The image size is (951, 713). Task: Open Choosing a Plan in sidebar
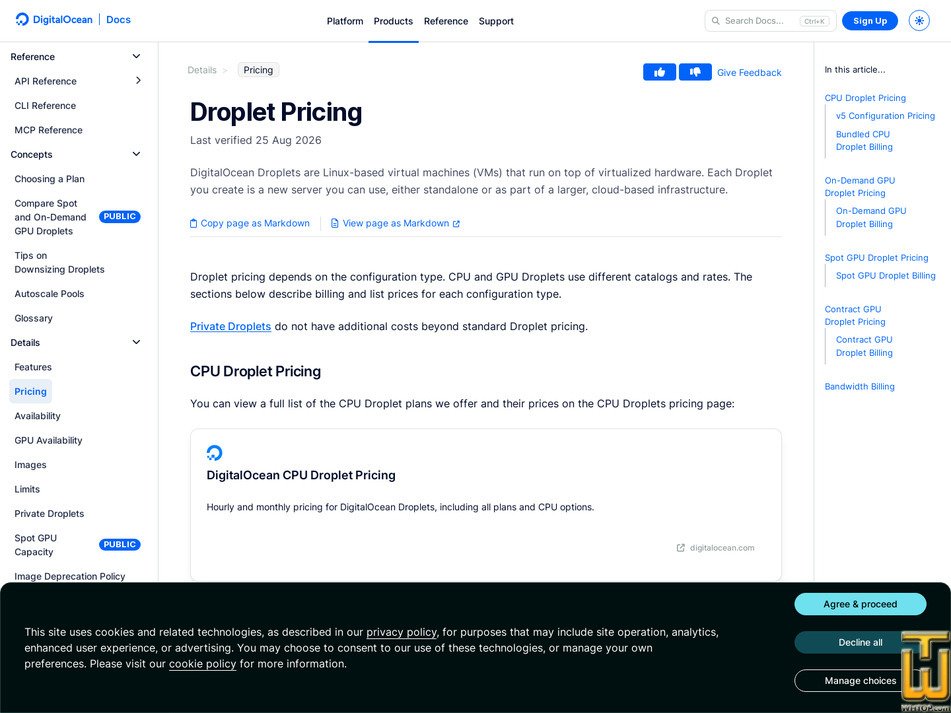tap(50, 179)
